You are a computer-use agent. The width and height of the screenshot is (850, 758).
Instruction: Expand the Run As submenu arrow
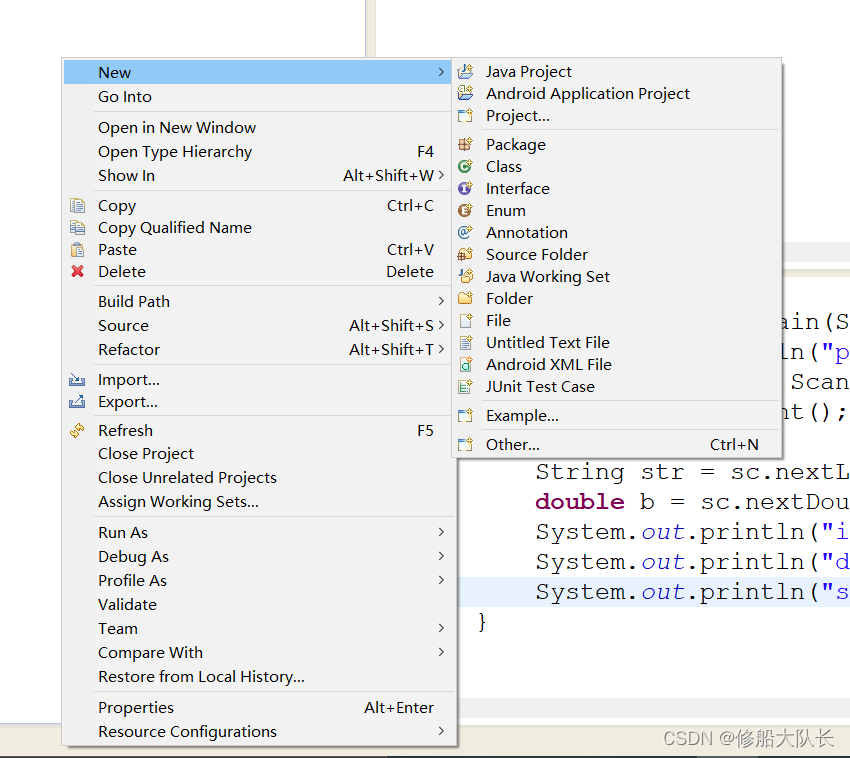pyautogui.click(x=441, y=532)
